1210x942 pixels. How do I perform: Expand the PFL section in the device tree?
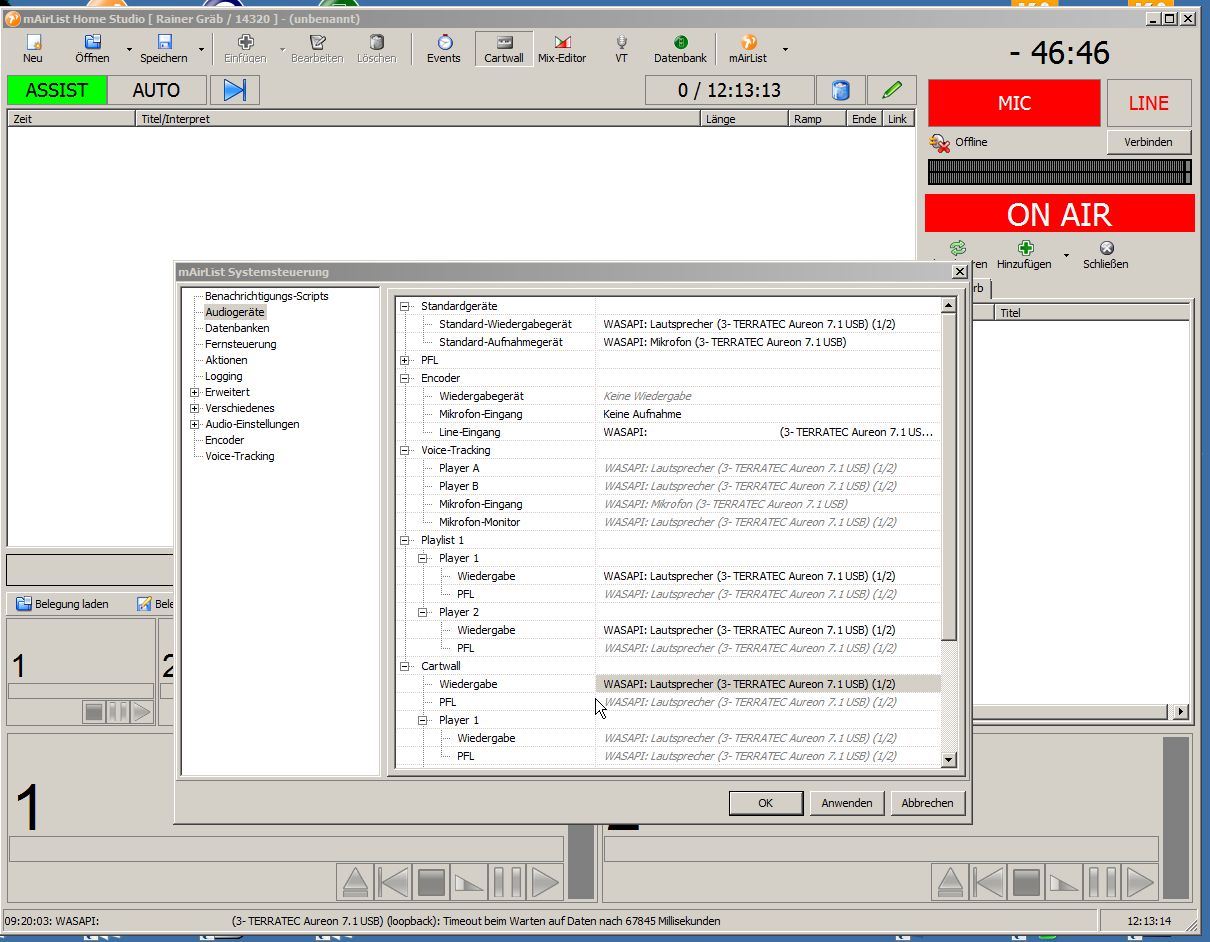click(405, 360)
